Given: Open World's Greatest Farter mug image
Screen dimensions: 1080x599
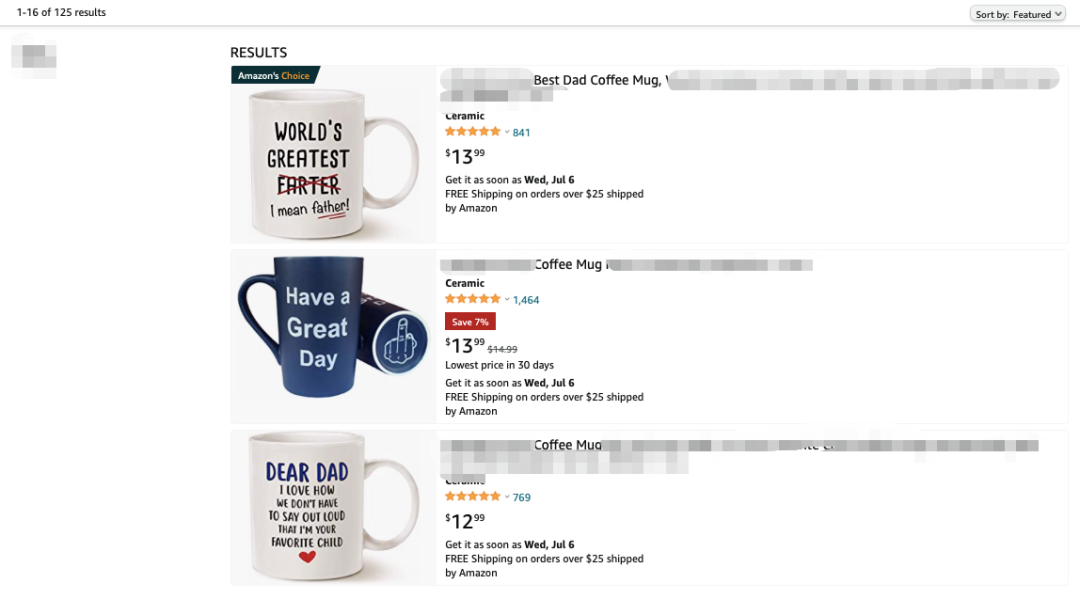Looking at the screenshot, I should (x=333, y=160).
